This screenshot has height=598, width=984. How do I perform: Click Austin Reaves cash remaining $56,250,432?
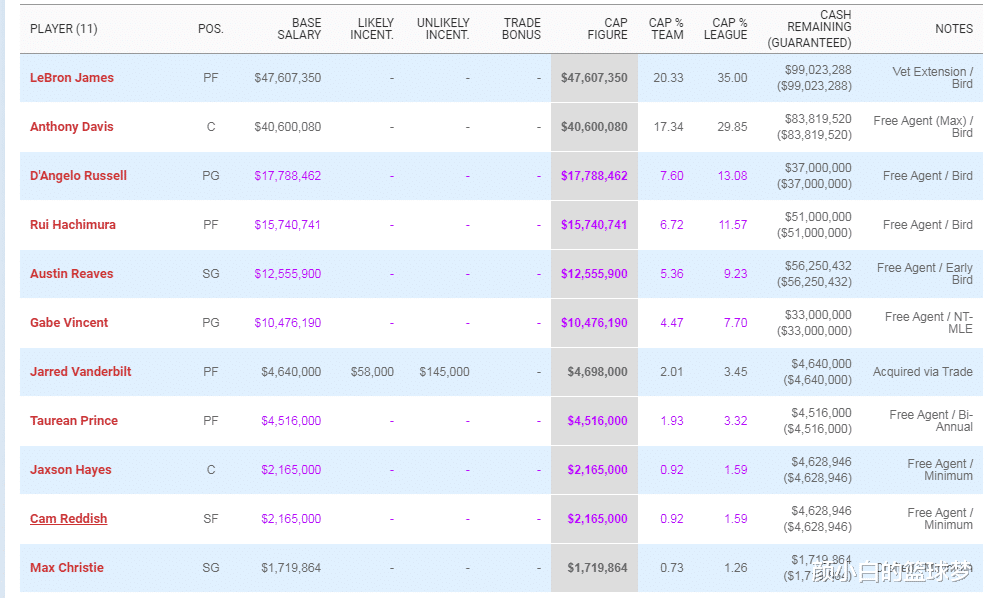pos(818,265)
